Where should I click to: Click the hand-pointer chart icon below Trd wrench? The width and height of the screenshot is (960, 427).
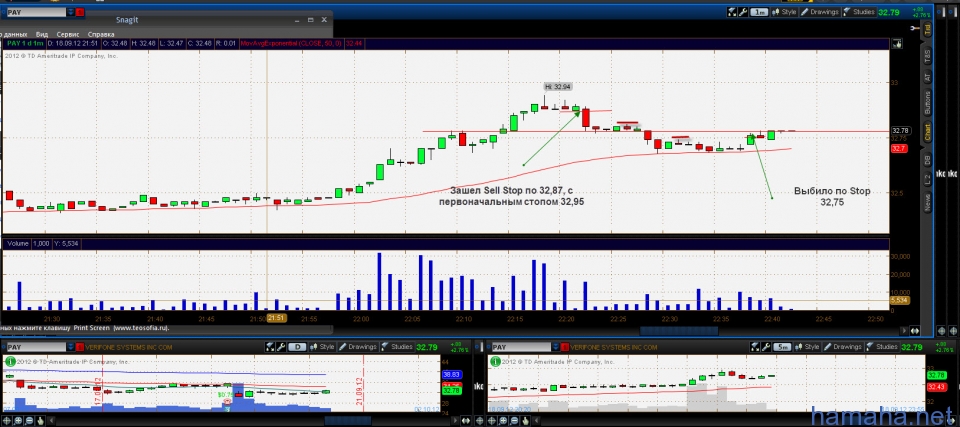pos(897,43)
